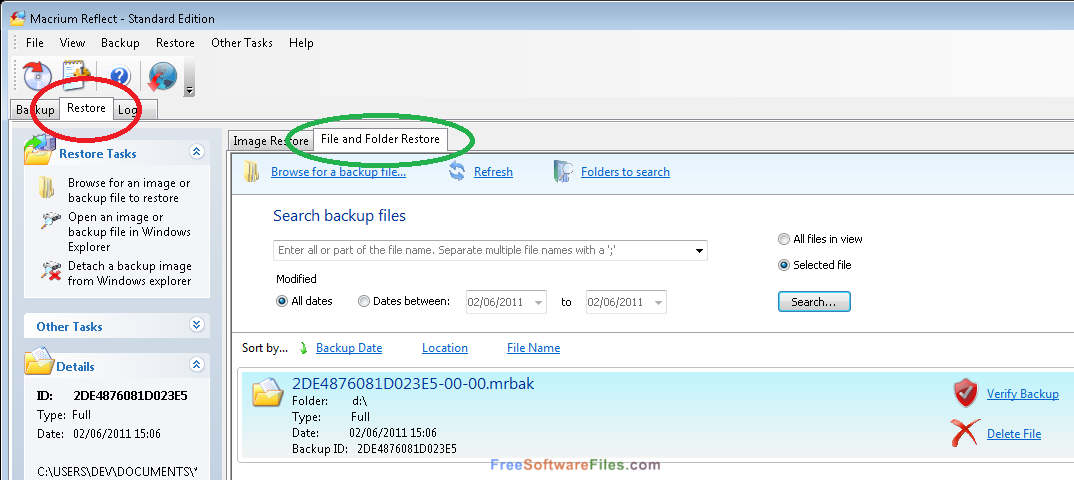Click the Folders to search link
The width and height of the screenshot is (1074, 480).
pos(625,172)
